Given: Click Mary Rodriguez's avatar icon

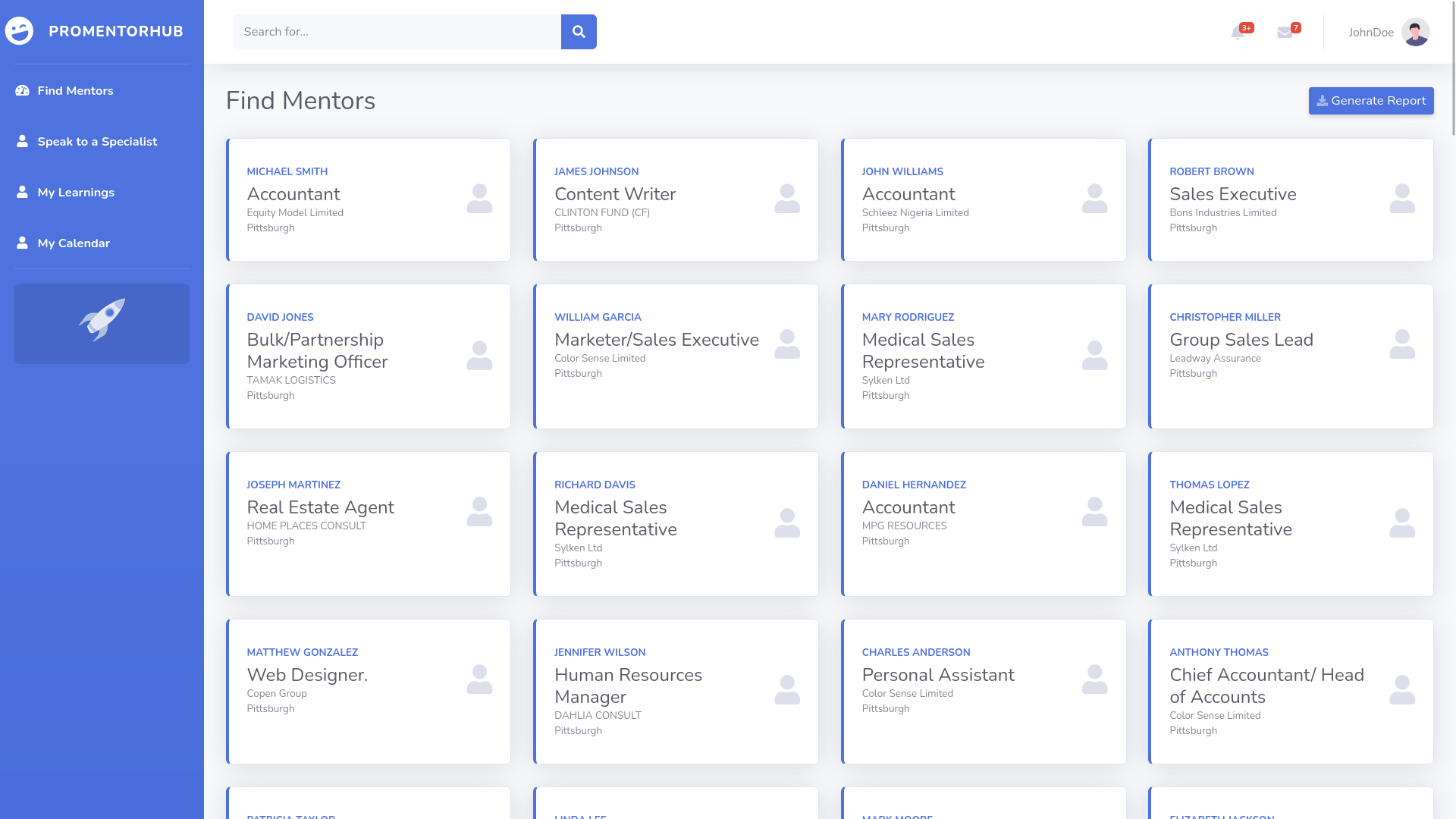Looking at the screenshot, I should (1094, 356).
